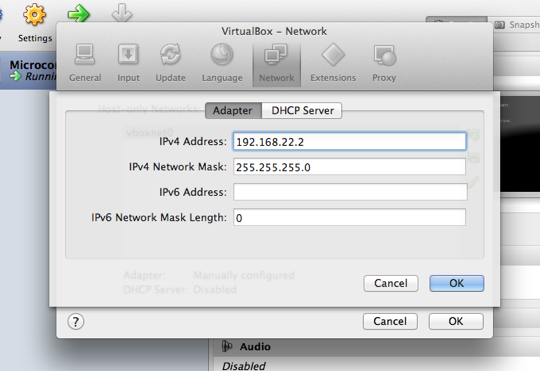
Task: Click the Audio section icon in Manager window
Action: click(x=227, y=346)
